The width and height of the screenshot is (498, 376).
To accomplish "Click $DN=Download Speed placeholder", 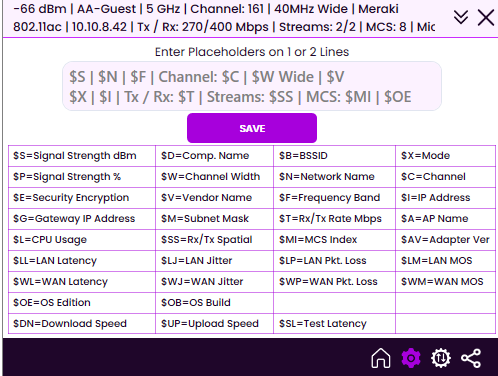I will click(x=82, y=323).
